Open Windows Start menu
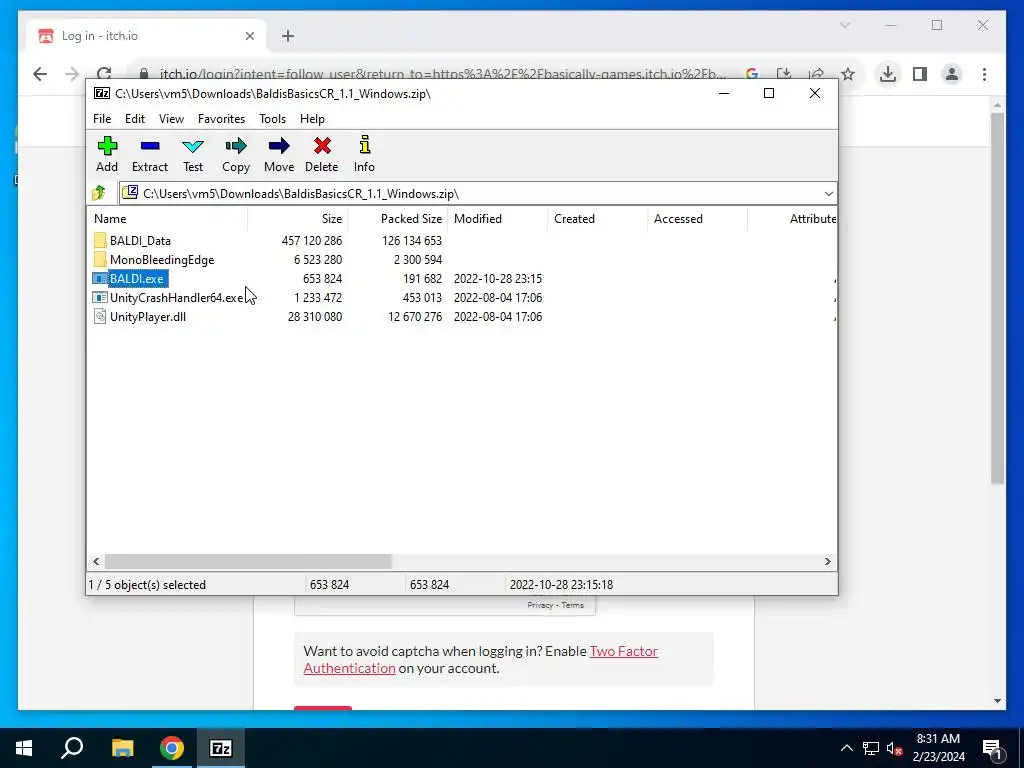This screenshot has width=1024, height=768. (x=24, y=748)
